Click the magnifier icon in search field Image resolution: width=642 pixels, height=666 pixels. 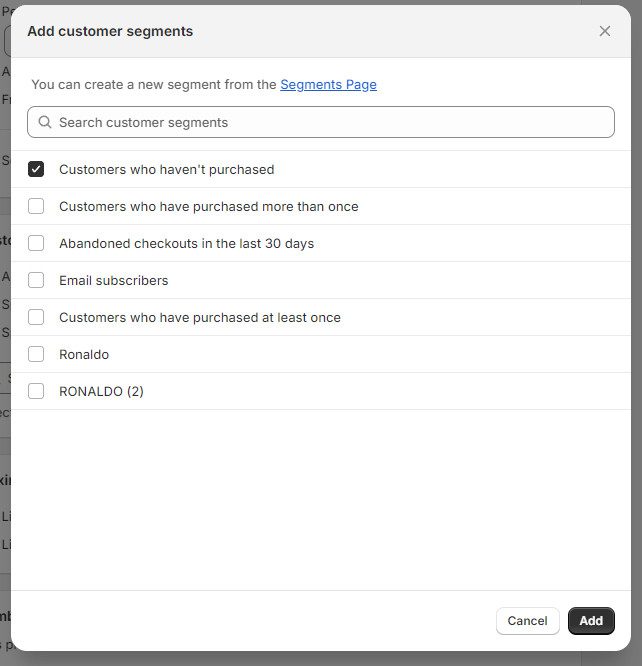click(x=44, y=122)
